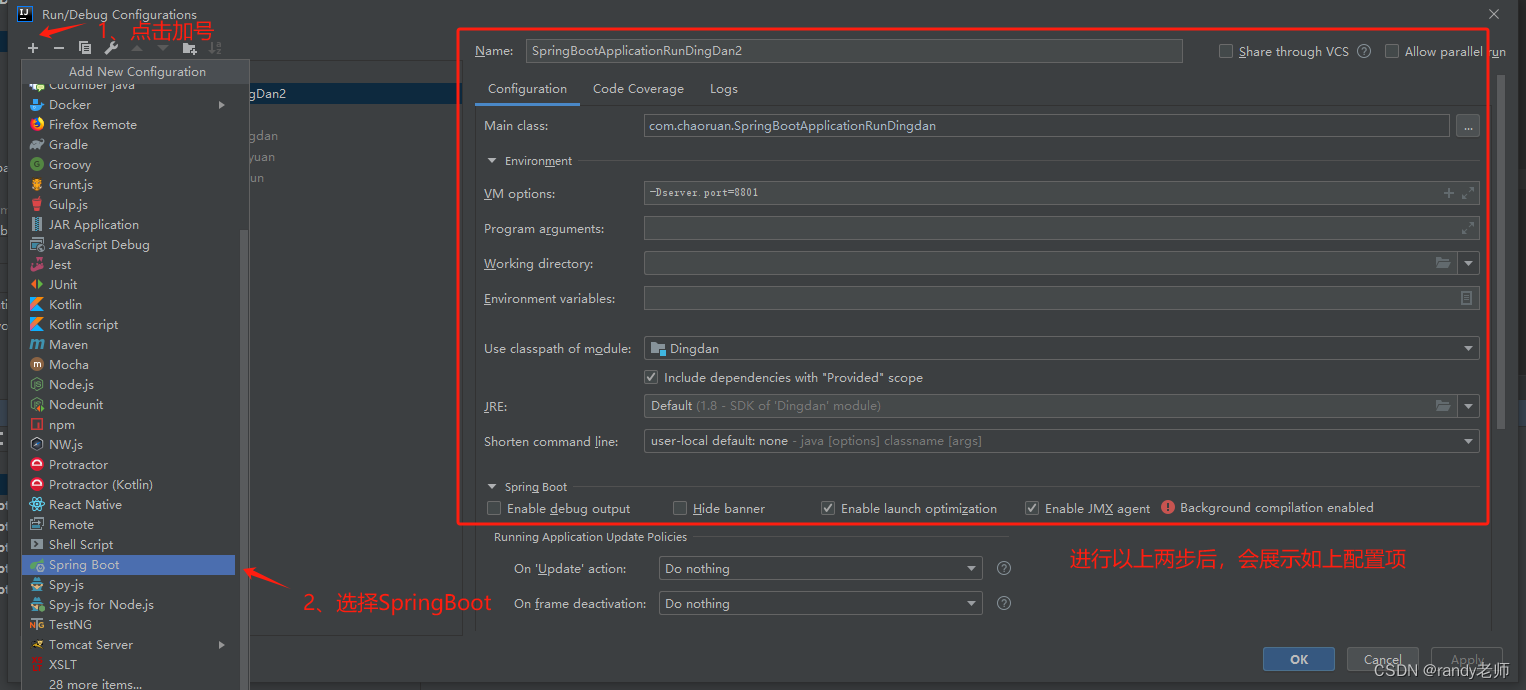Image resolution: width=1526 pixels, height=690 pixels.
Task: Click the minus Remove Configuration icon
Action: (59, 48)
